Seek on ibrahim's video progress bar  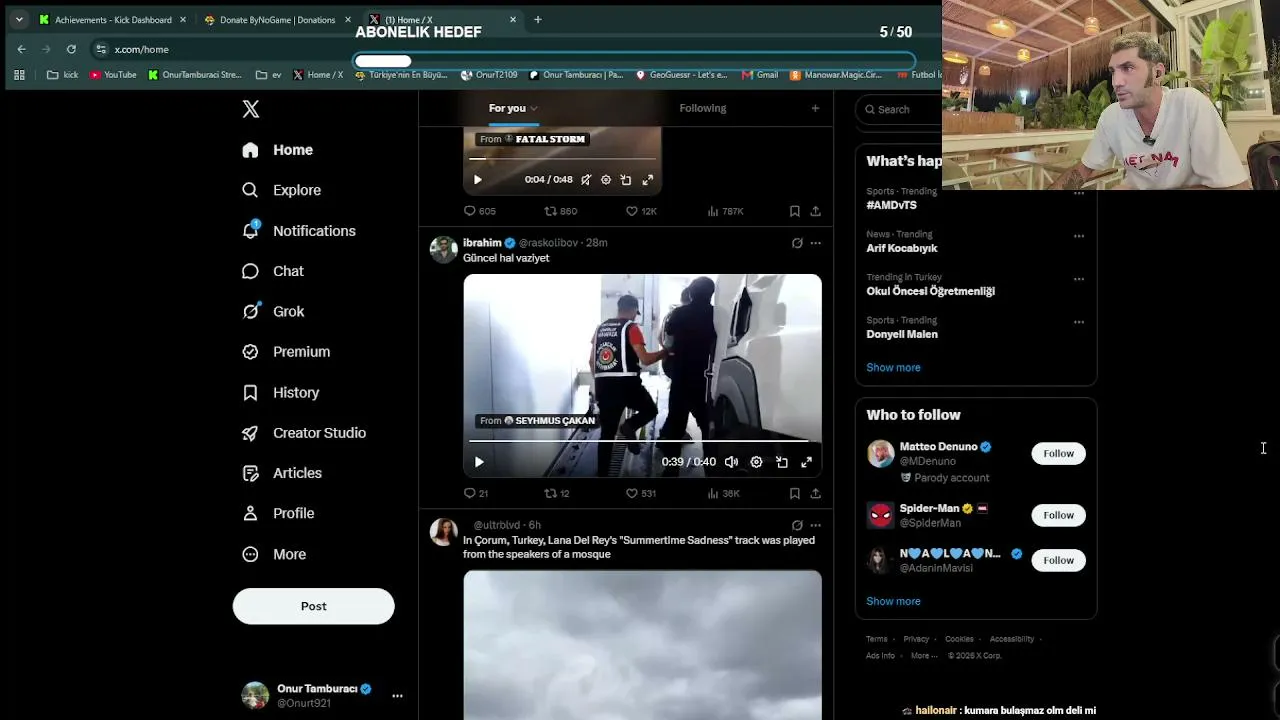click(641, 441)
